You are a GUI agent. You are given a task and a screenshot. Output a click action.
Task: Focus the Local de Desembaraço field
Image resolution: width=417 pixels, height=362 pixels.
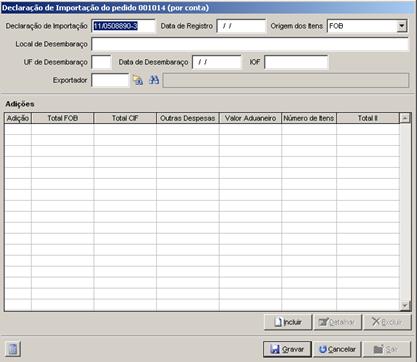250,44
